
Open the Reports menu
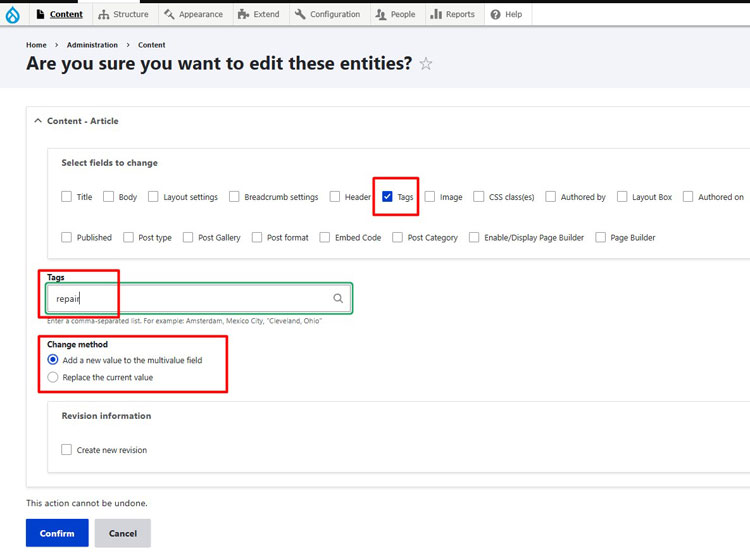pos(452,14)
